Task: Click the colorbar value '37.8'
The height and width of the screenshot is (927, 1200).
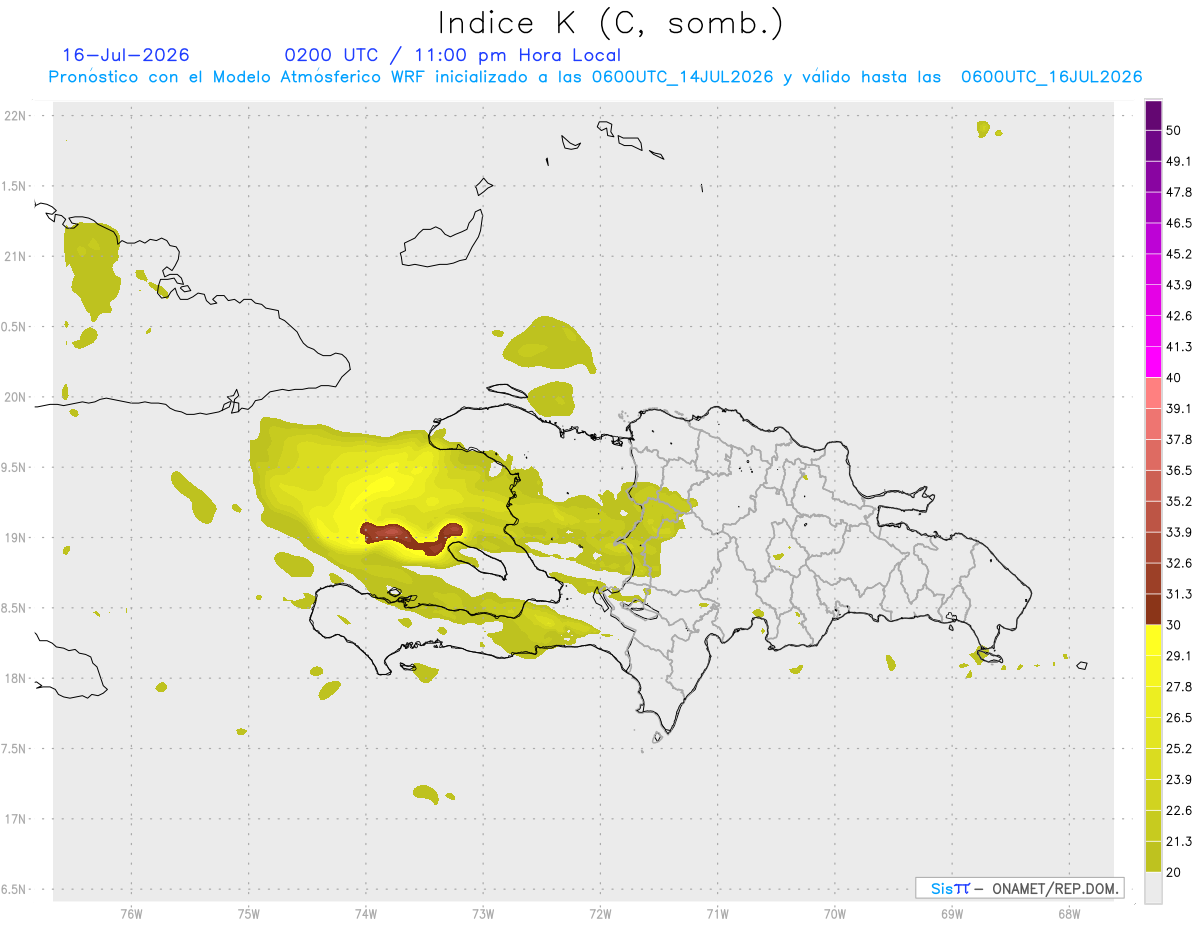Action: pos(1179,439)
